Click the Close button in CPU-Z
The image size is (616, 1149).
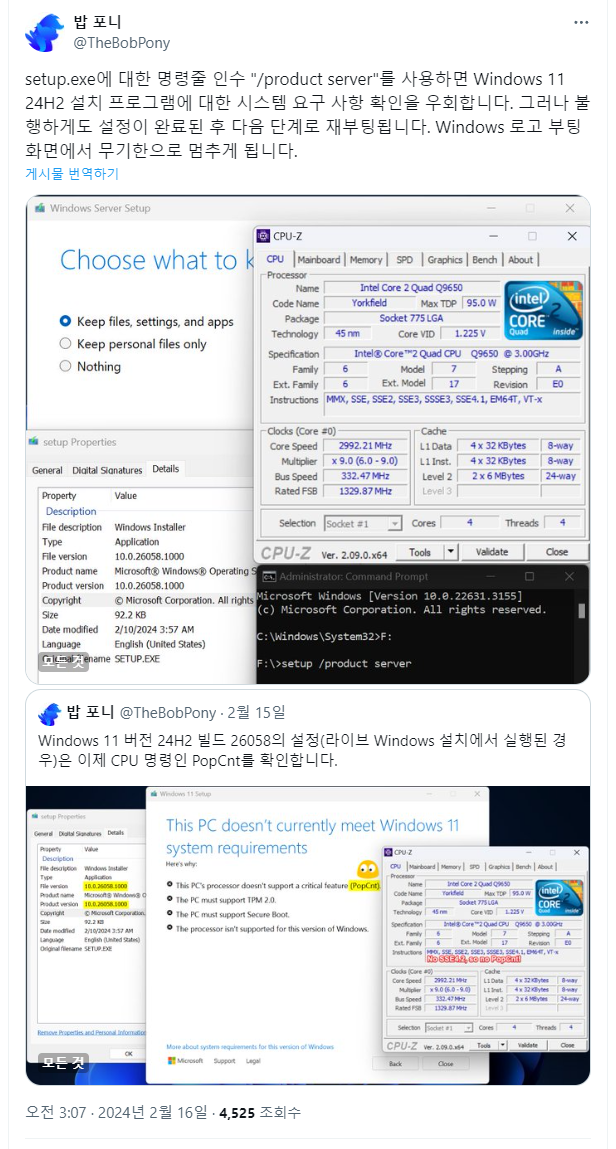(557, 552)
